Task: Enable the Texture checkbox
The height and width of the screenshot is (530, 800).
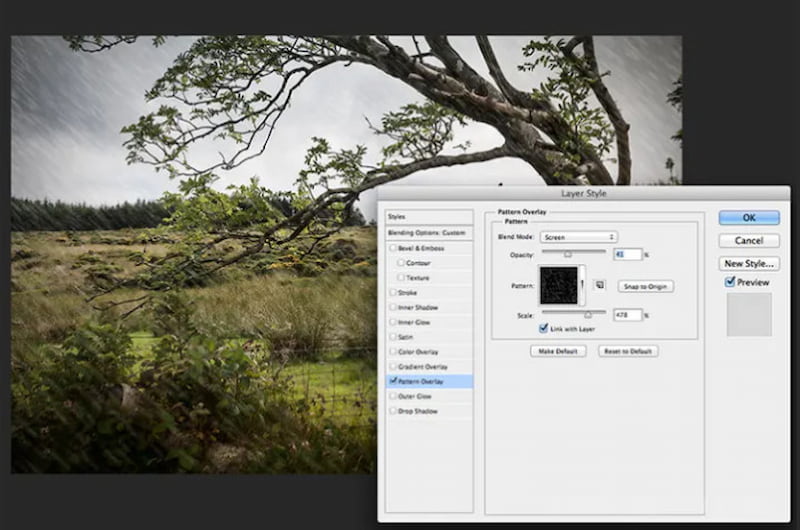Action: (x=401, y=277)
